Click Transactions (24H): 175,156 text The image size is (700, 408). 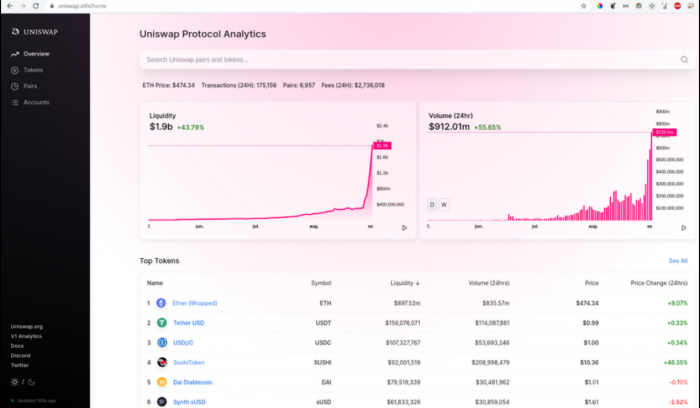(x=239, y=85)
